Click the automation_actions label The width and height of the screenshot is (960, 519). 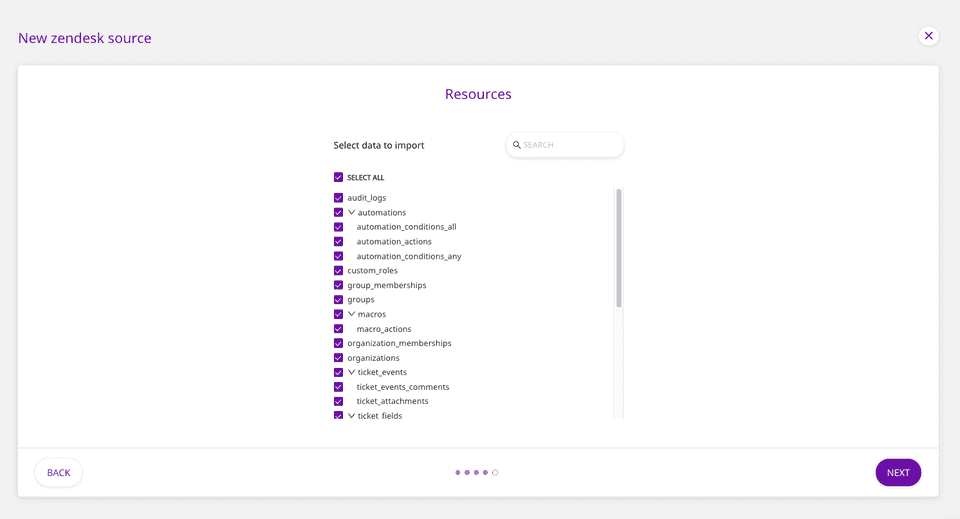pos(394,242)
